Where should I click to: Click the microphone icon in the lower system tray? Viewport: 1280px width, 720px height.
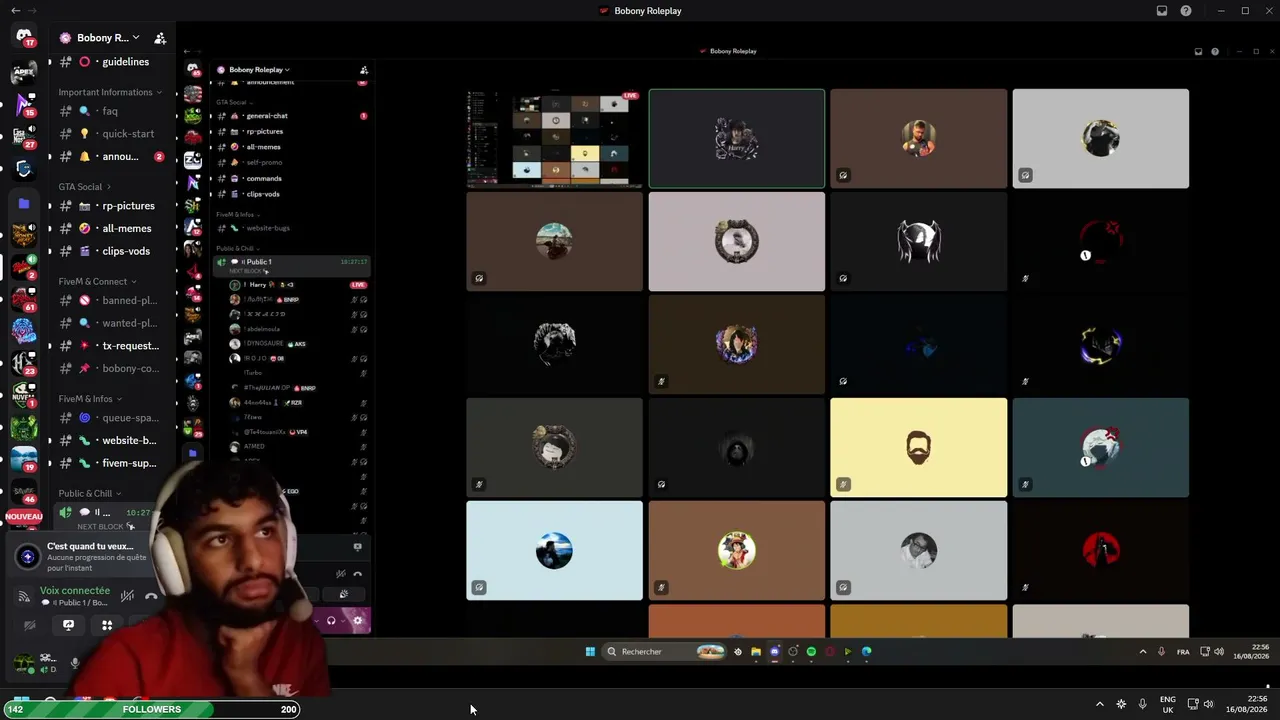tap(1142, 704)
